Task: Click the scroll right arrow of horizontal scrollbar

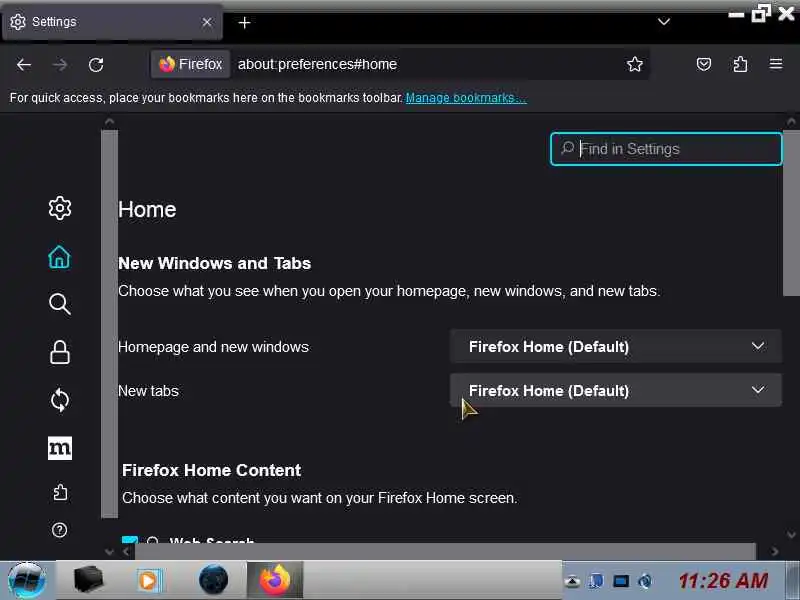Action: 774,551
